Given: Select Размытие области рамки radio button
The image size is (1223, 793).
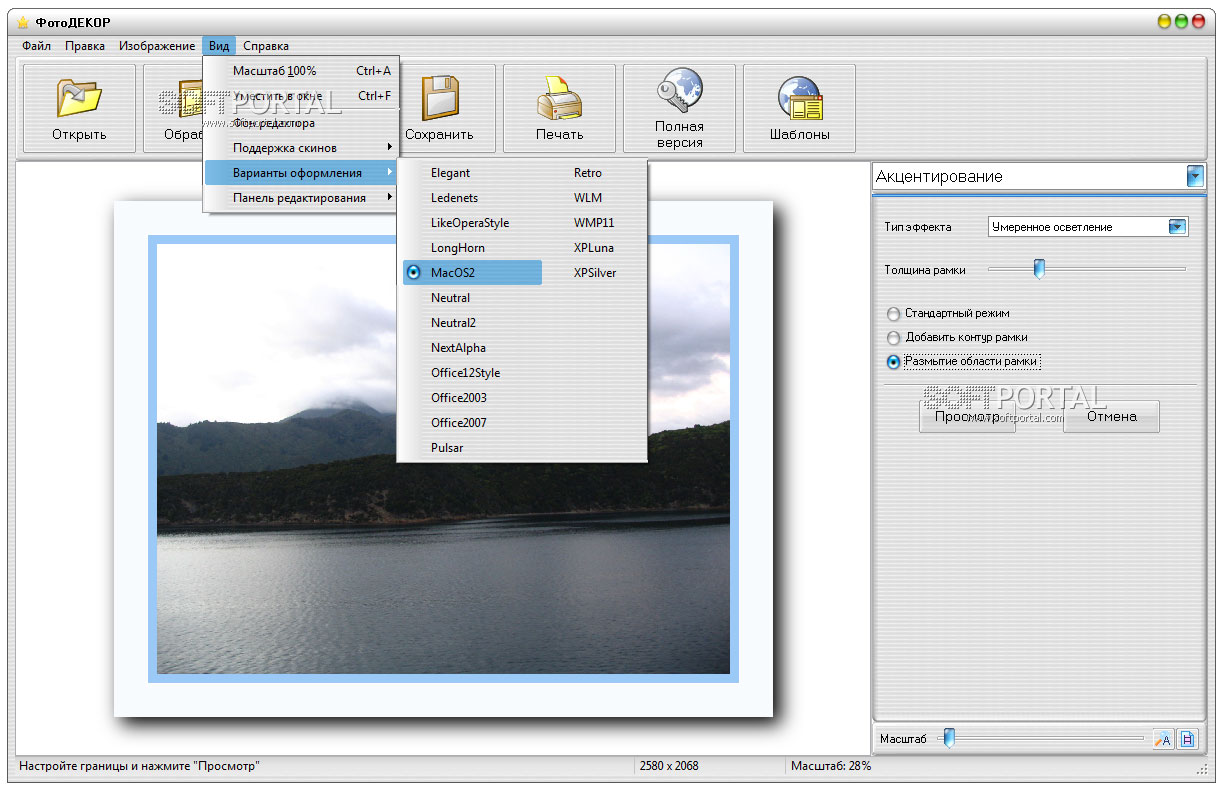Looking at the screenshot, I should pyautogui.click(x=894, y=362).
